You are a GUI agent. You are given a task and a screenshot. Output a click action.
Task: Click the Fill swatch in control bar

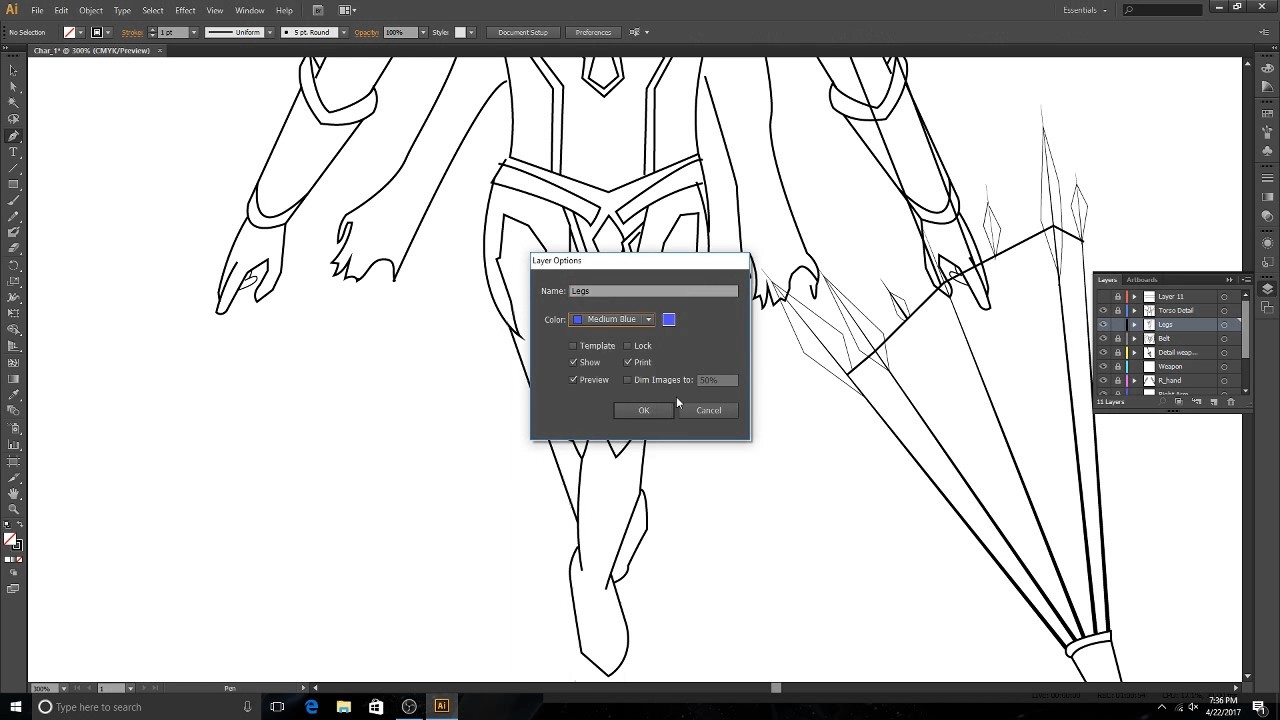click(x=69, y=33)
